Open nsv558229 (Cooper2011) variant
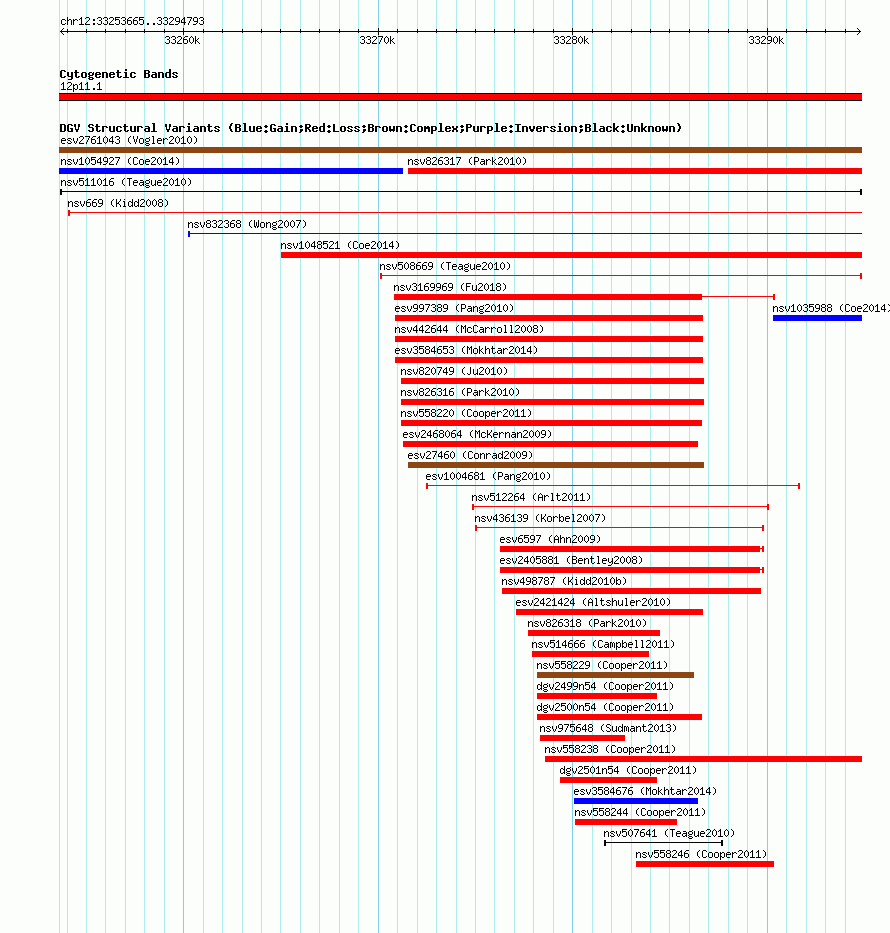 (x=602, y=666)
